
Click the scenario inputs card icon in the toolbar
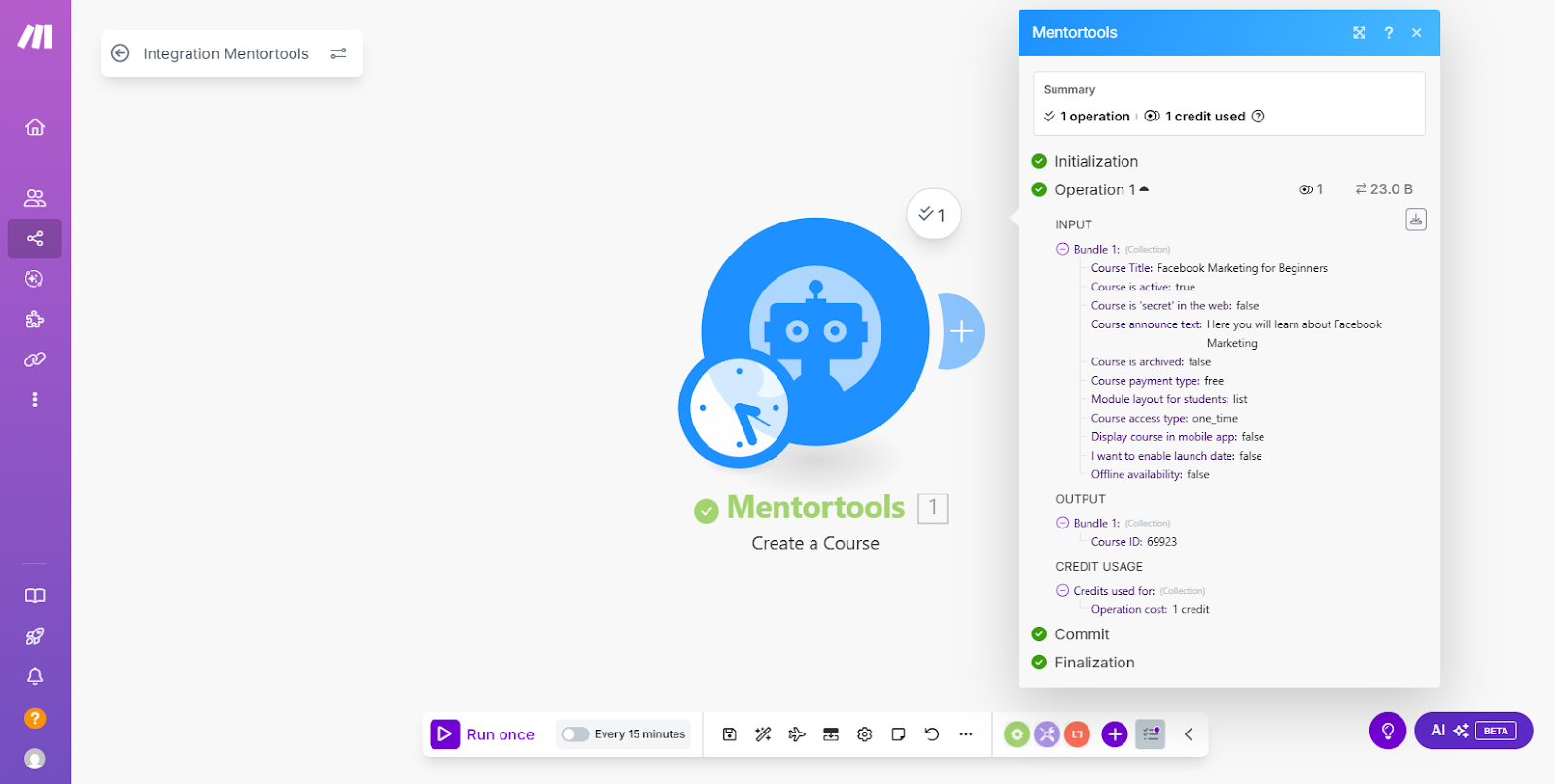pyautogui.click(x=831, y=734)
